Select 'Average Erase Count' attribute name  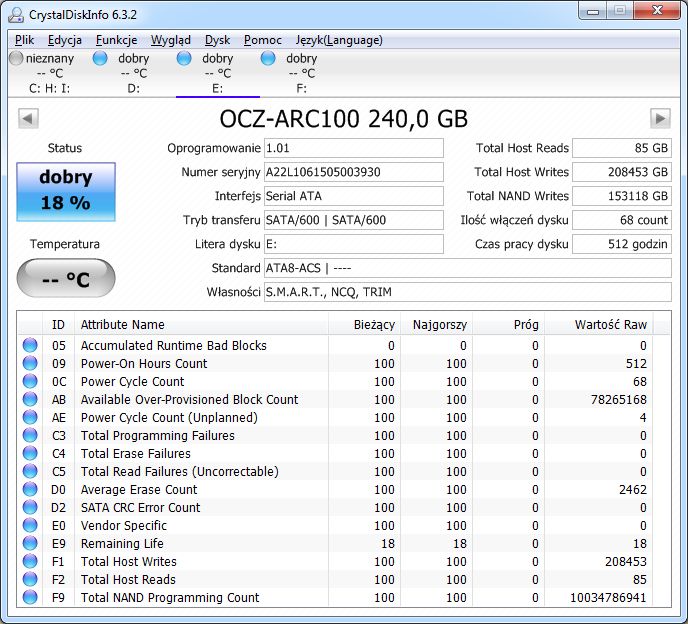tap(139, 489)
